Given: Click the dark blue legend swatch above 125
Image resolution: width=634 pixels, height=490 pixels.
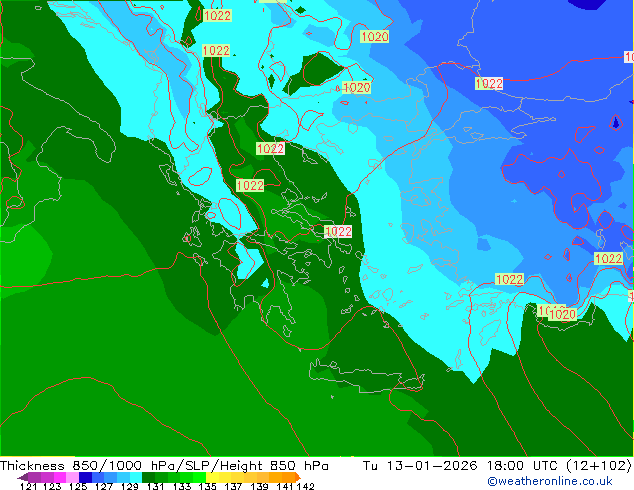Looking at the screenshot, I should pyautogui.click(x=85, y=477).
